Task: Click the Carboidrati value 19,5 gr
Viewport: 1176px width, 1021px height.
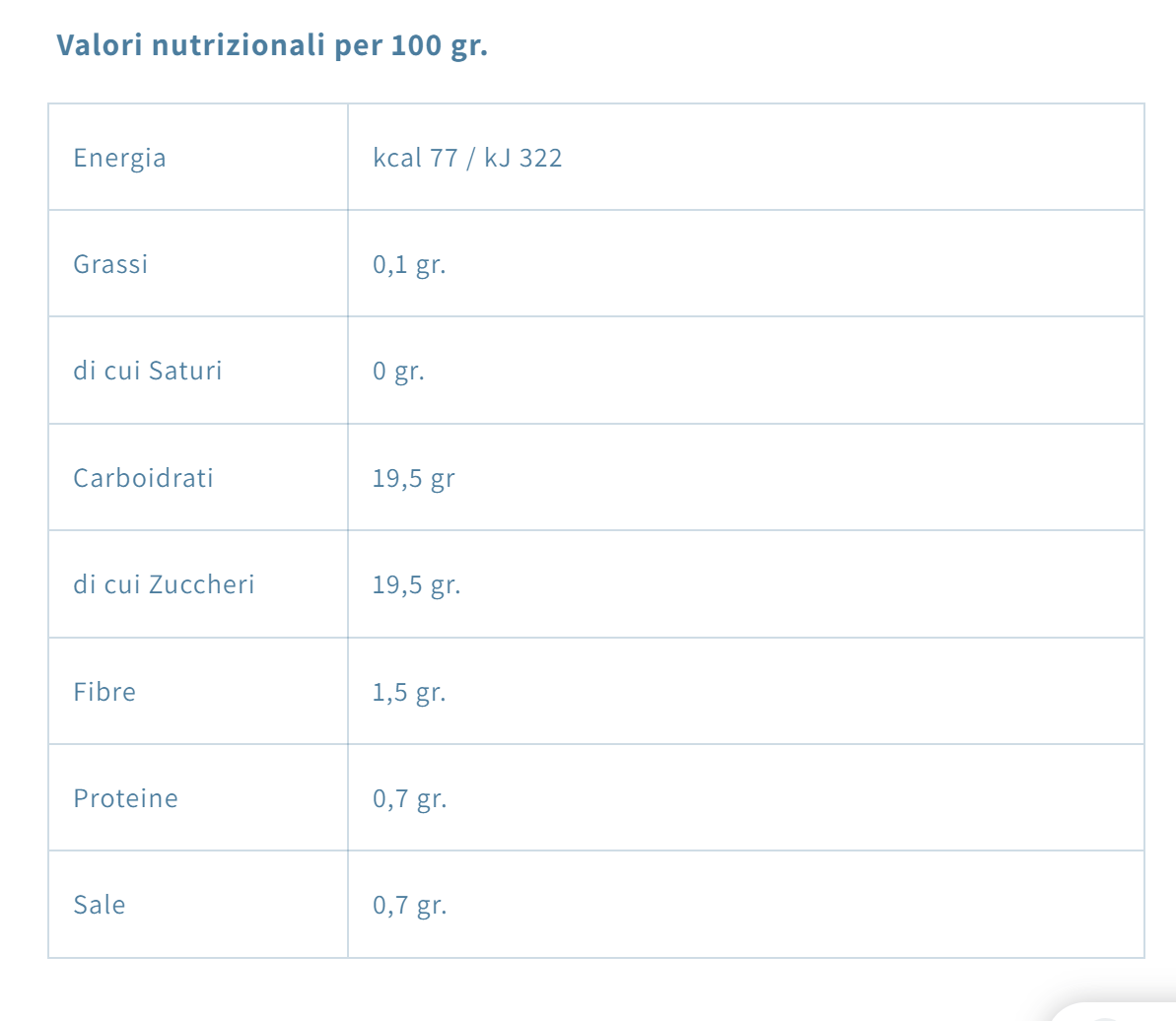Action: 413,478
